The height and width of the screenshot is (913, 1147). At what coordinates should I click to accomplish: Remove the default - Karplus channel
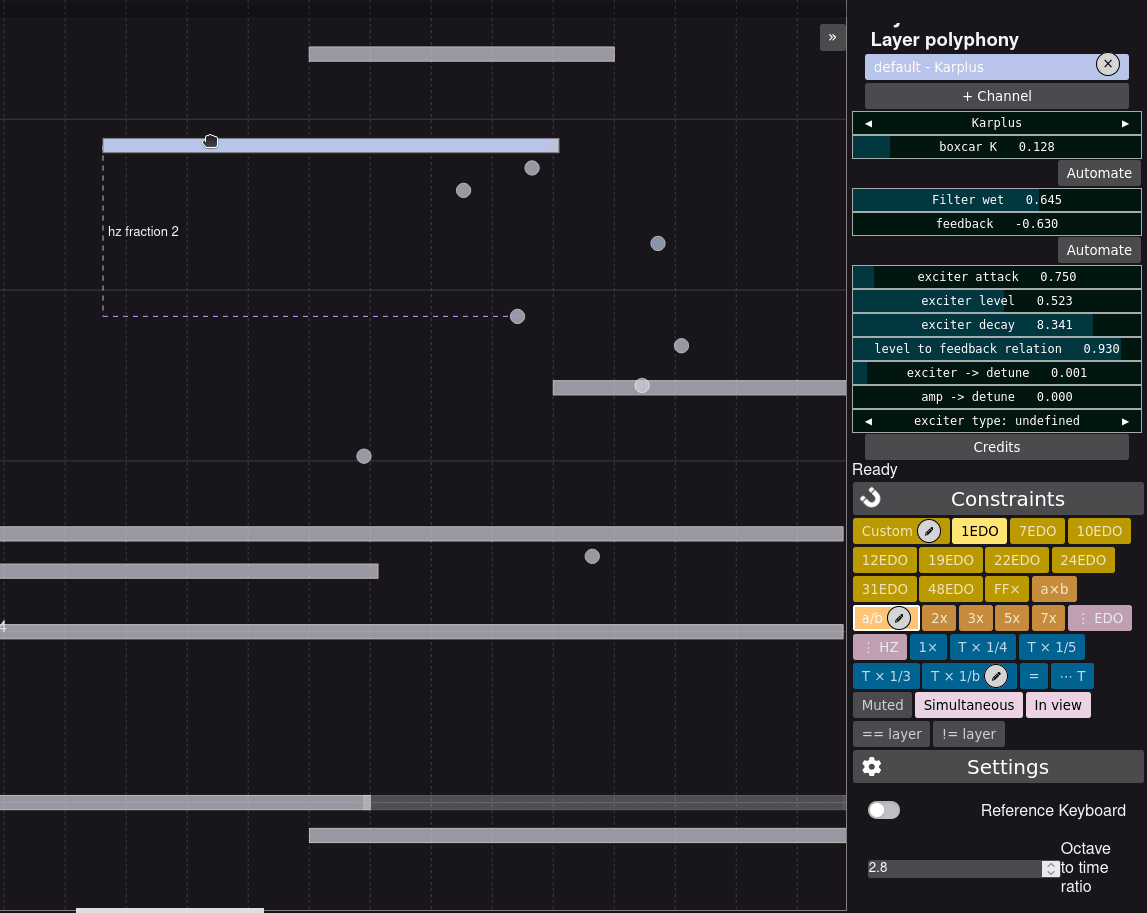click(x=1107, y=64)
